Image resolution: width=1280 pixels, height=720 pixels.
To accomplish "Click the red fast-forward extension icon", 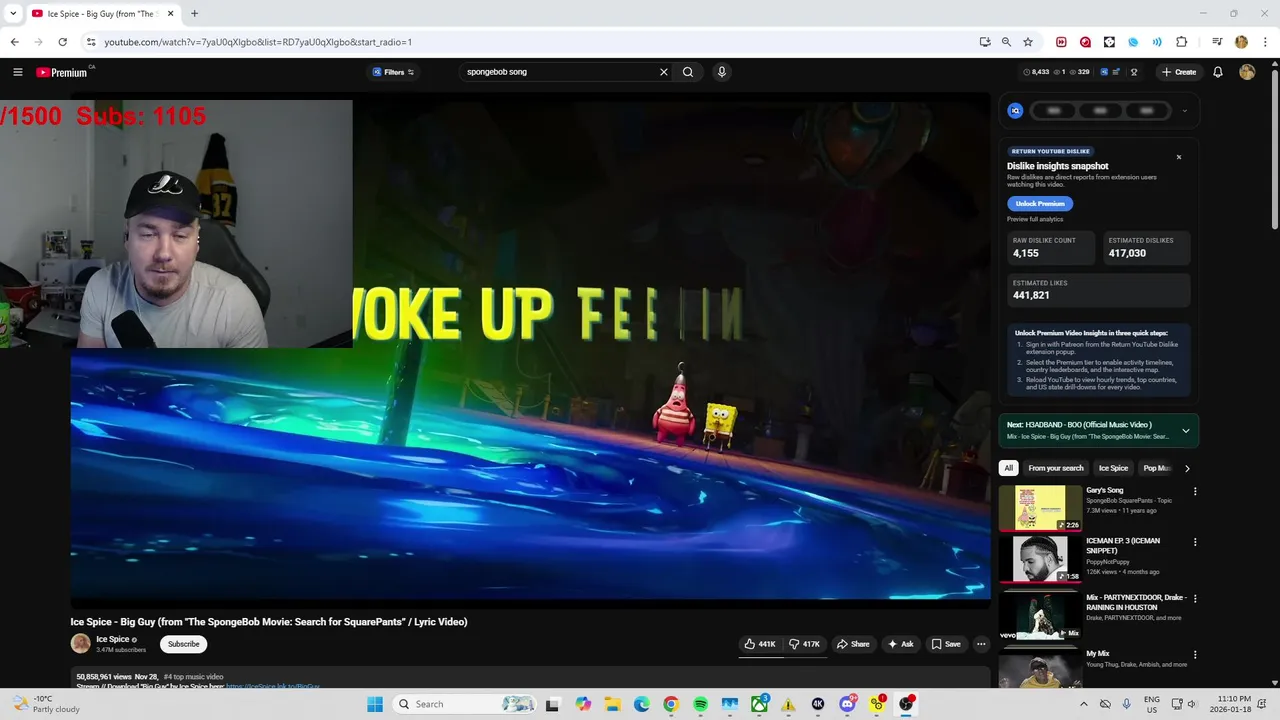I will [1061, 42].
